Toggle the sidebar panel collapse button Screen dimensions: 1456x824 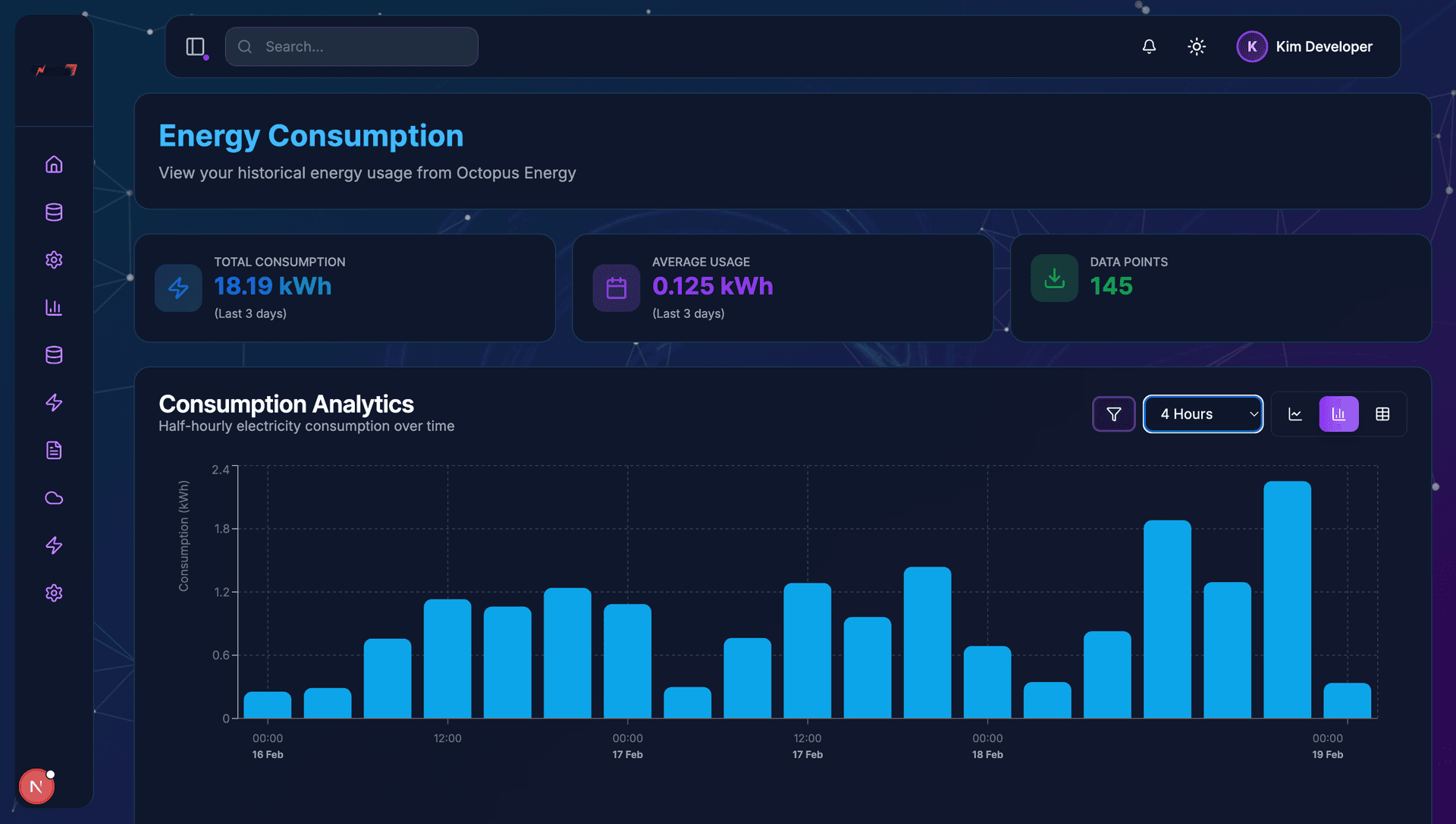[x=196, y=46]
